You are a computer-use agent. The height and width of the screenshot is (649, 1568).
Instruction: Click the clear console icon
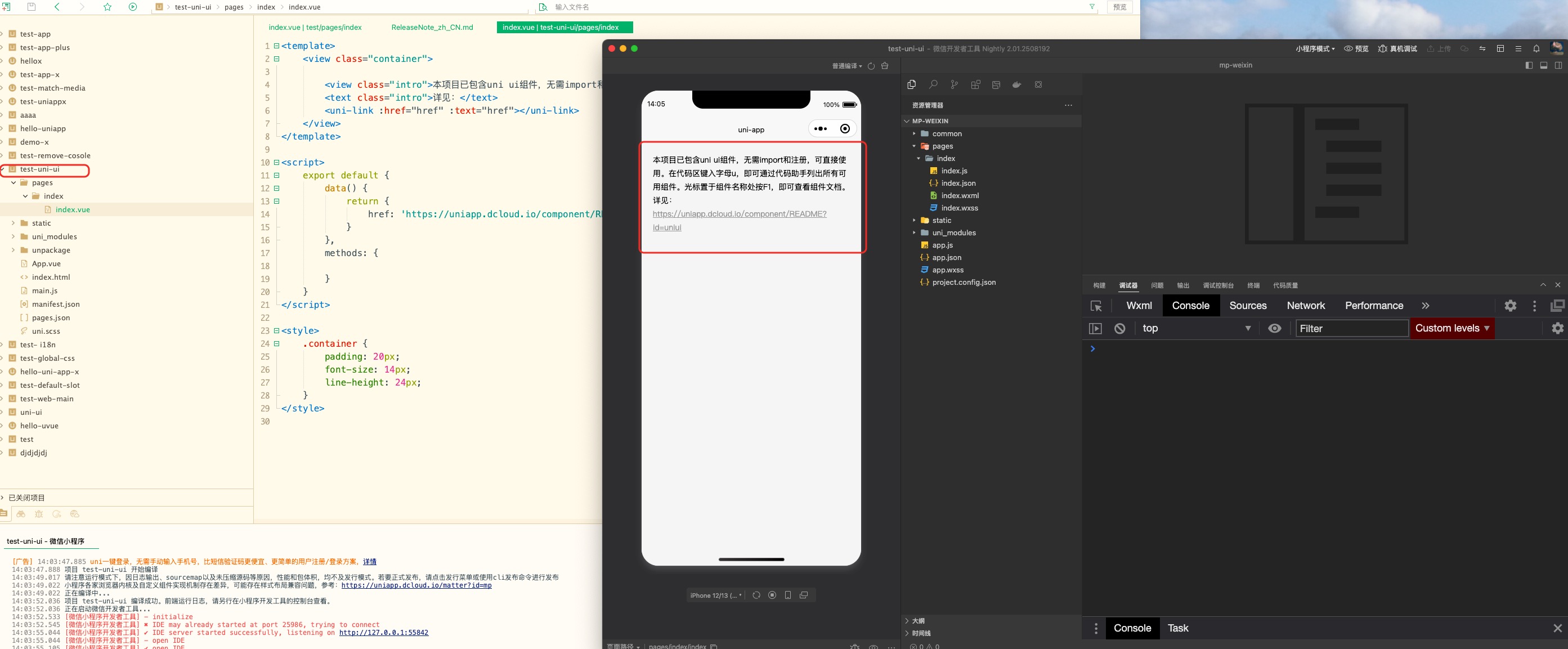click(x=1119, y=329)
